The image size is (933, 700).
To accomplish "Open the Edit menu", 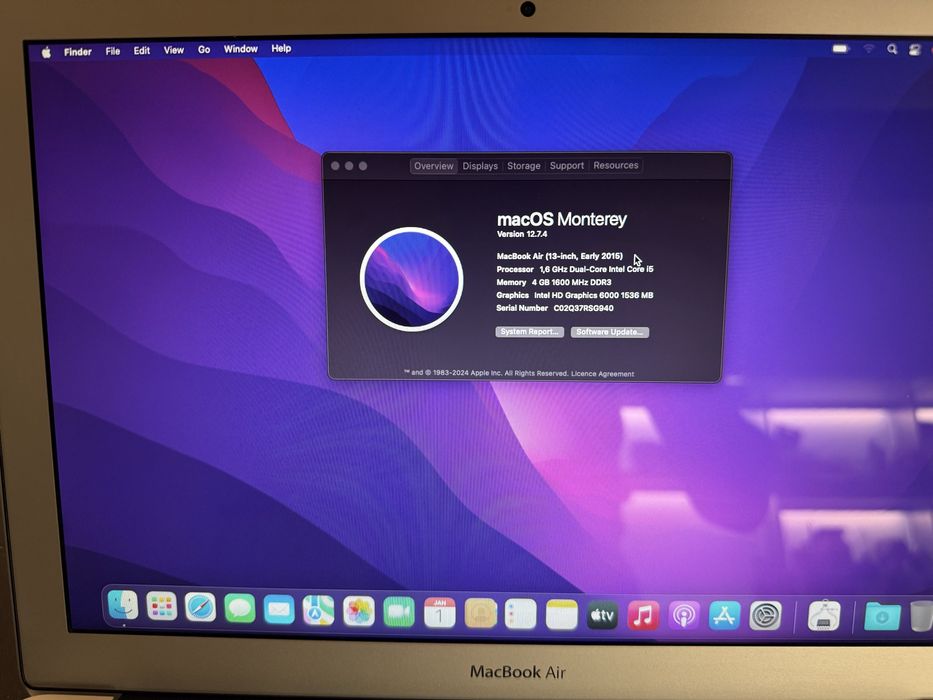I will 142,51.
